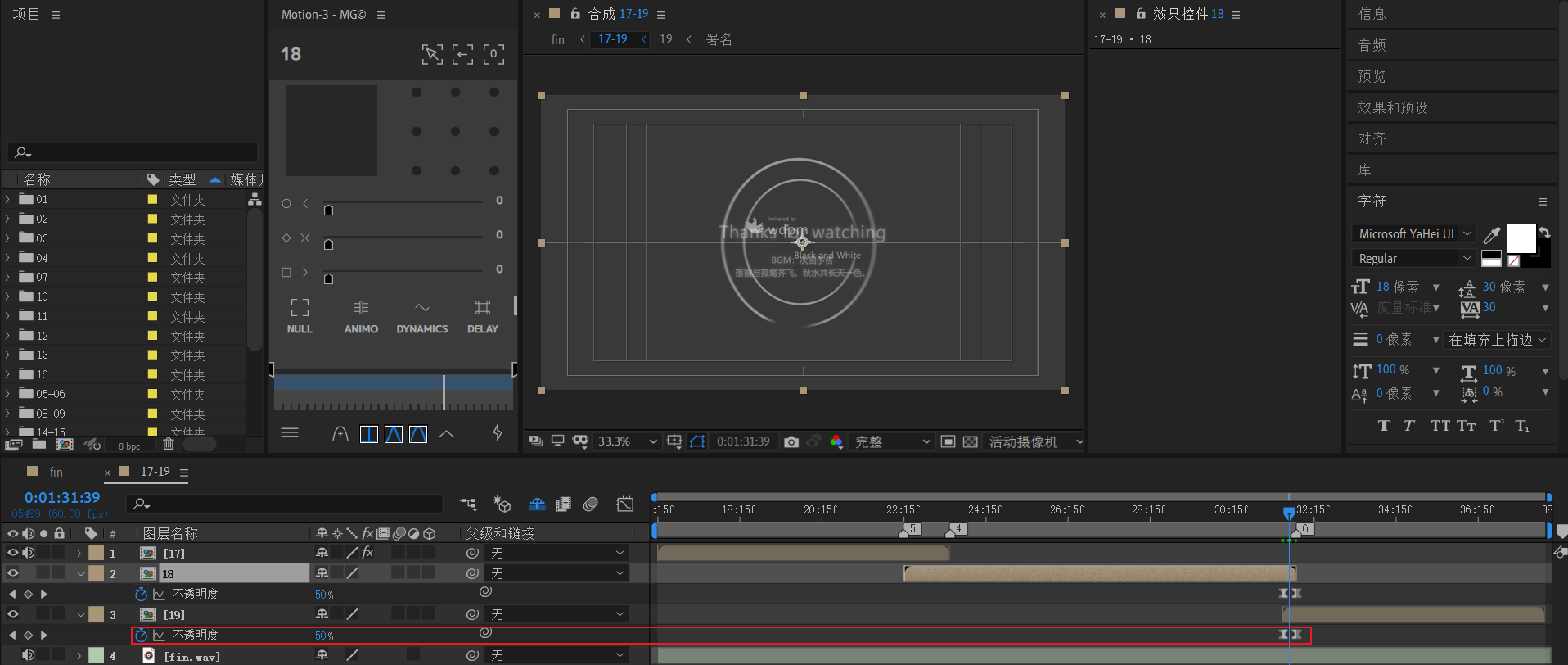Go to next opacity keyframe of layer 18
Screen dimensions: 1568x665
43,594
